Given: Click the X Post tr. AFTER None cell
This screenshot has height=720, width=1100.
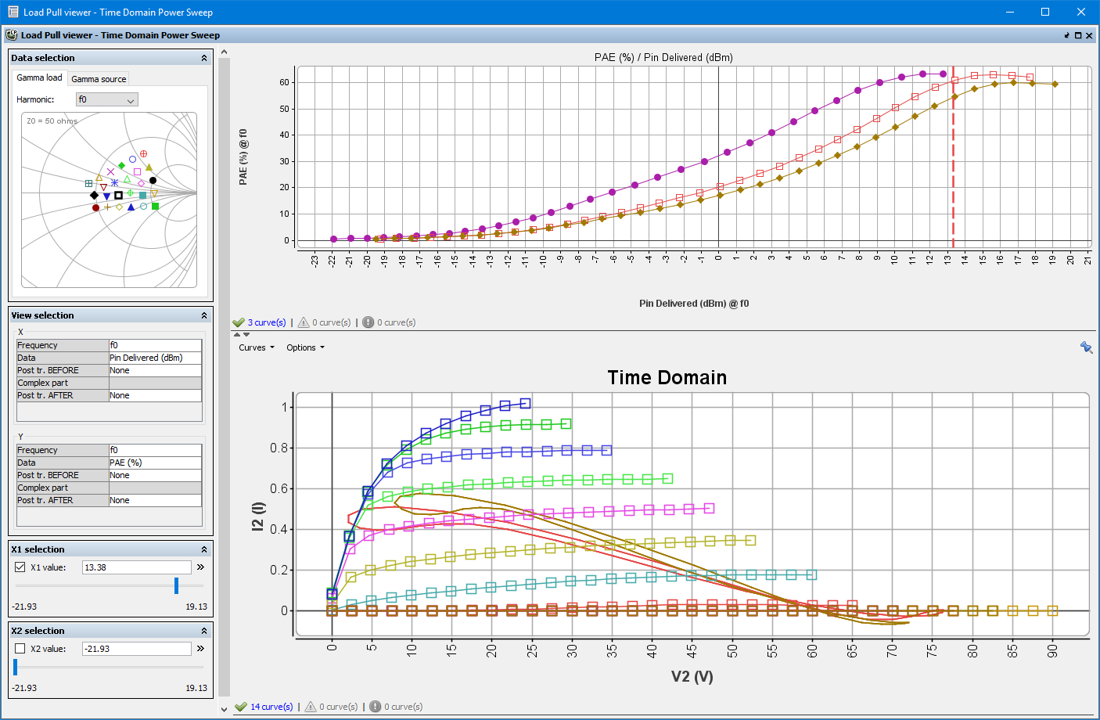Looking at the screenshot, I should 155,396.
